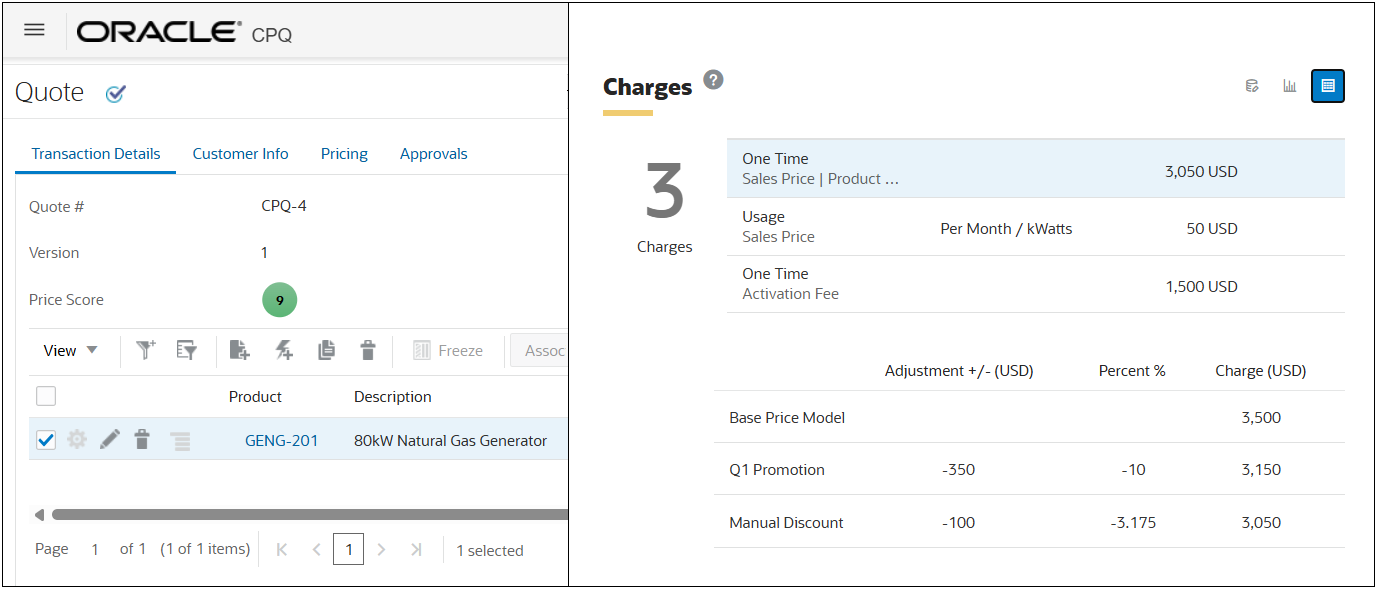Open the Pricing tab
The width and height of the screenshot is (1377, 589).
[344, 154]
